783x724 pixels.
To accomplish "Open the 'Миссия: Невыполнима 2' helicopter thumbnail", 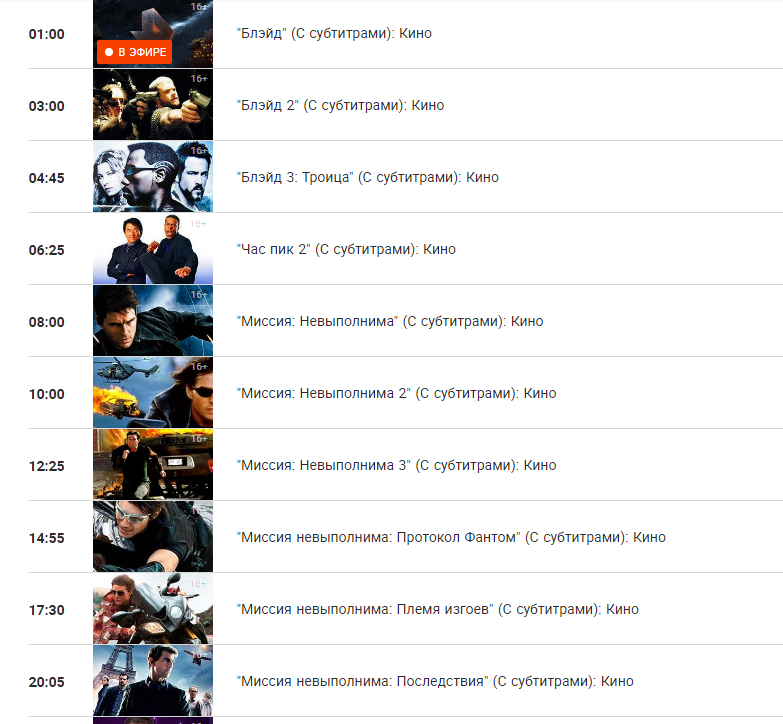I will (x=153, y=392).
